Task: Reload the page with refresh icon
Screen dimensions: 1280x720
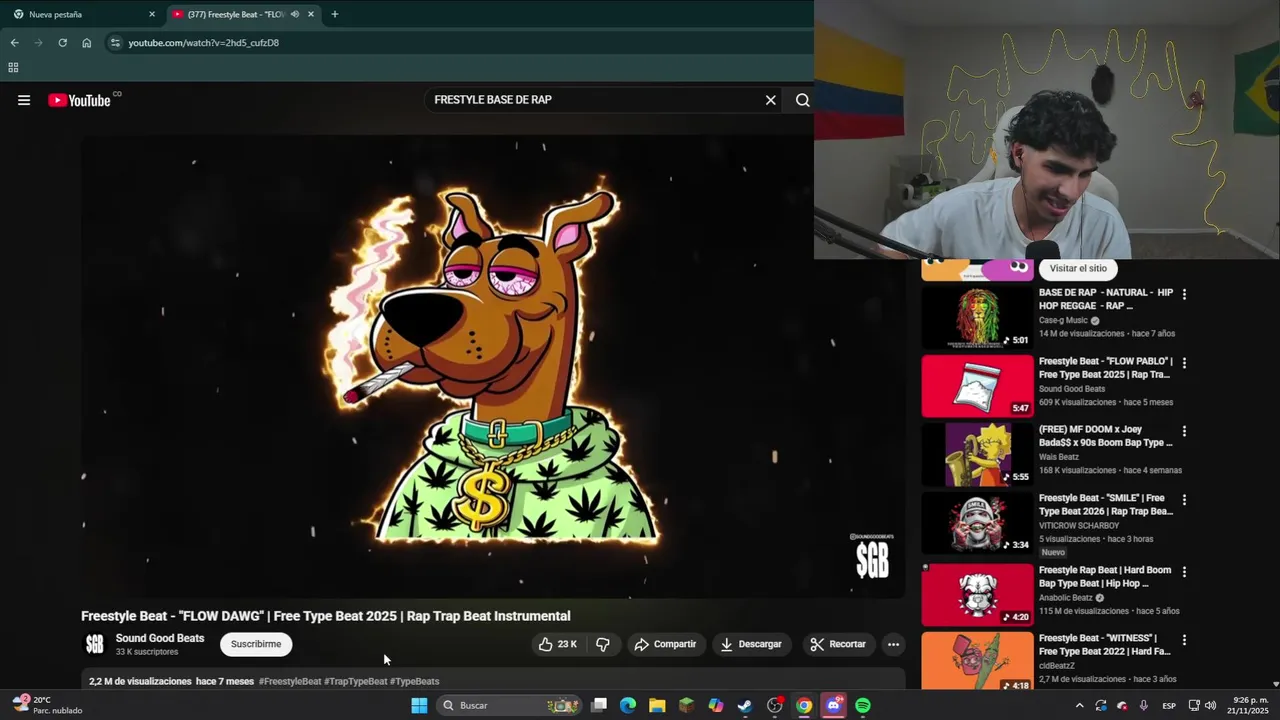Action: tap(62, 43)
